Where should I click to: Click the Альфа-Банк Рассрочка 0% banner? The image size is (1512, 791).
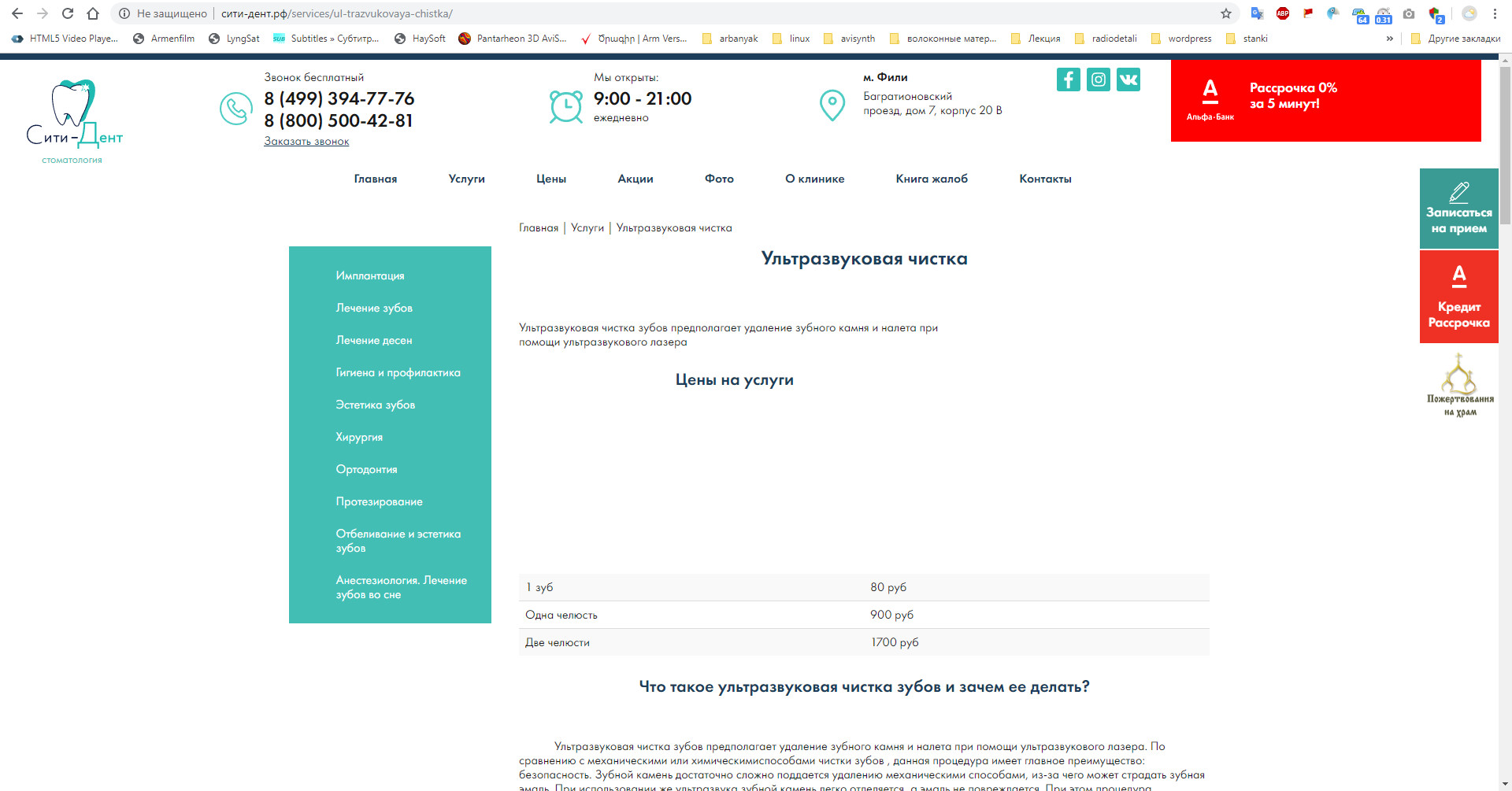coord(1325,101)
